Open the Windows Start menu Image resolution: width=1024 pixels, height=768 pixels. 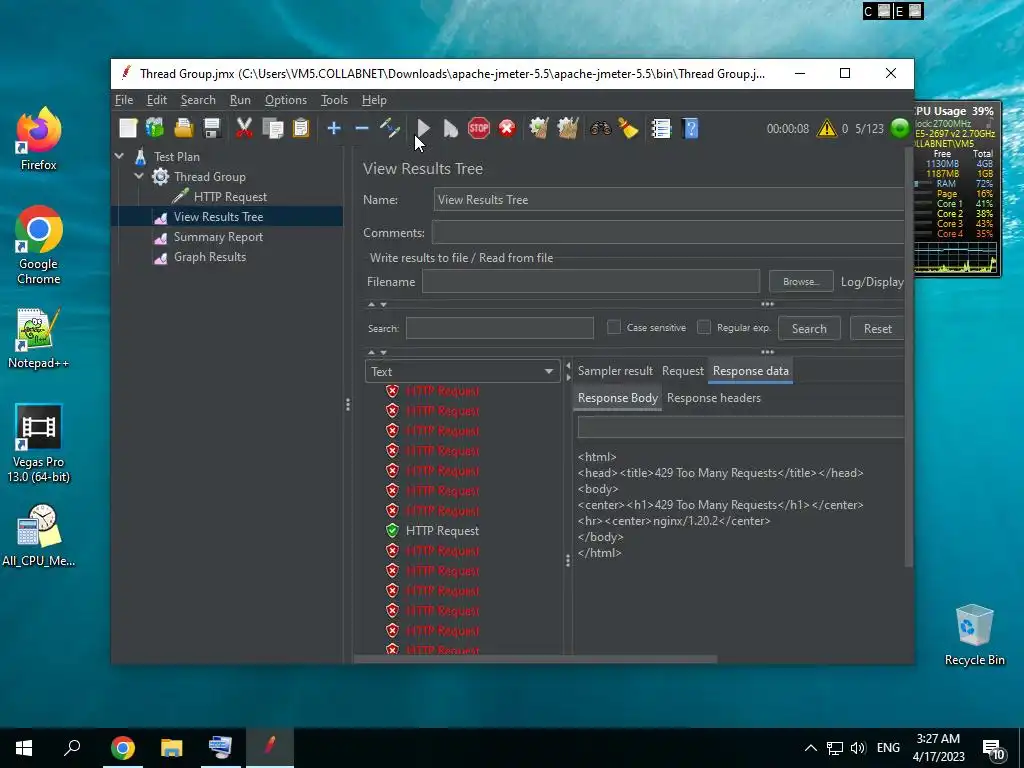click(24, 748)
